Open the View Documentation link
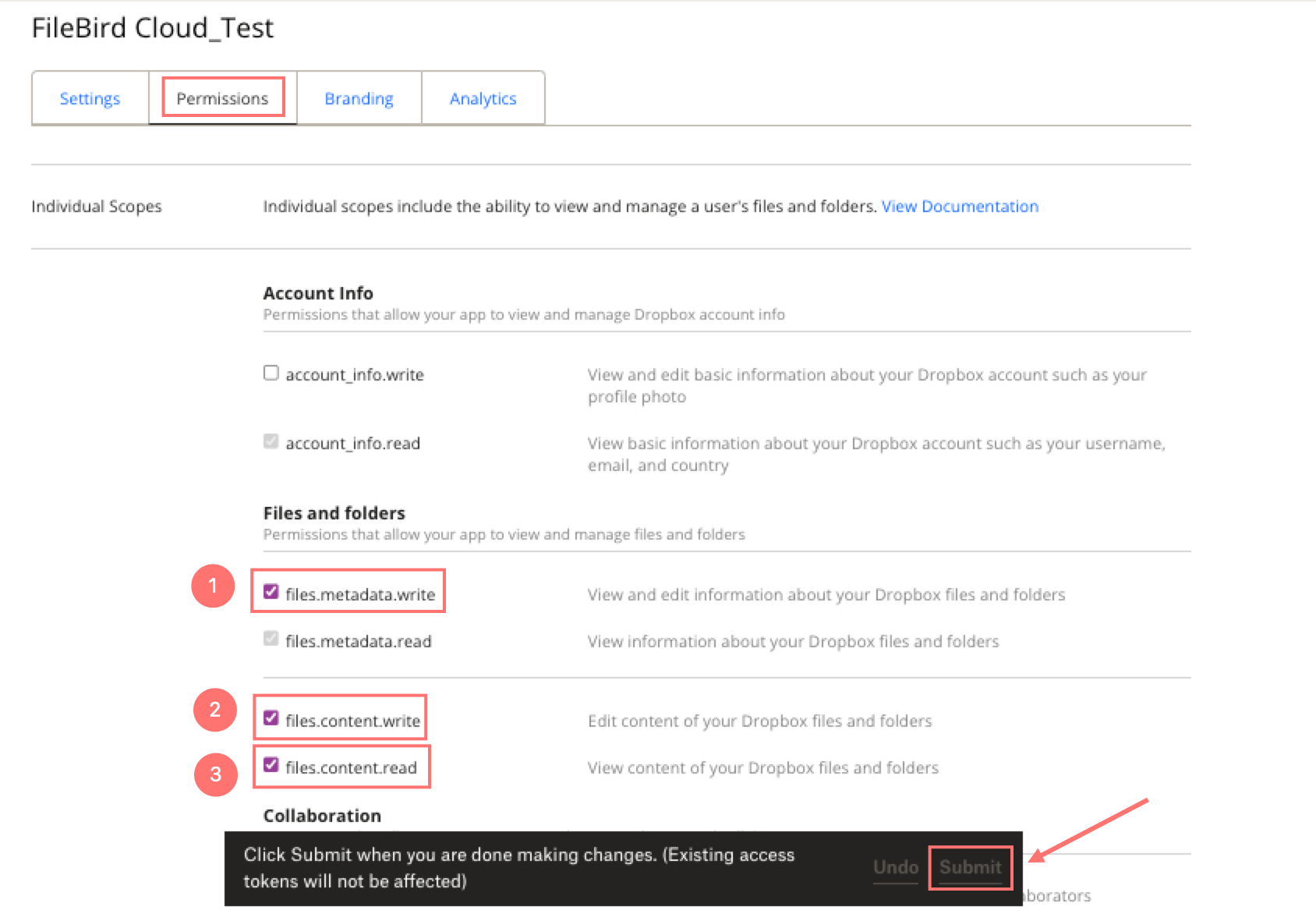Screen dimensions: 1316x914 (x=960, y=207)
